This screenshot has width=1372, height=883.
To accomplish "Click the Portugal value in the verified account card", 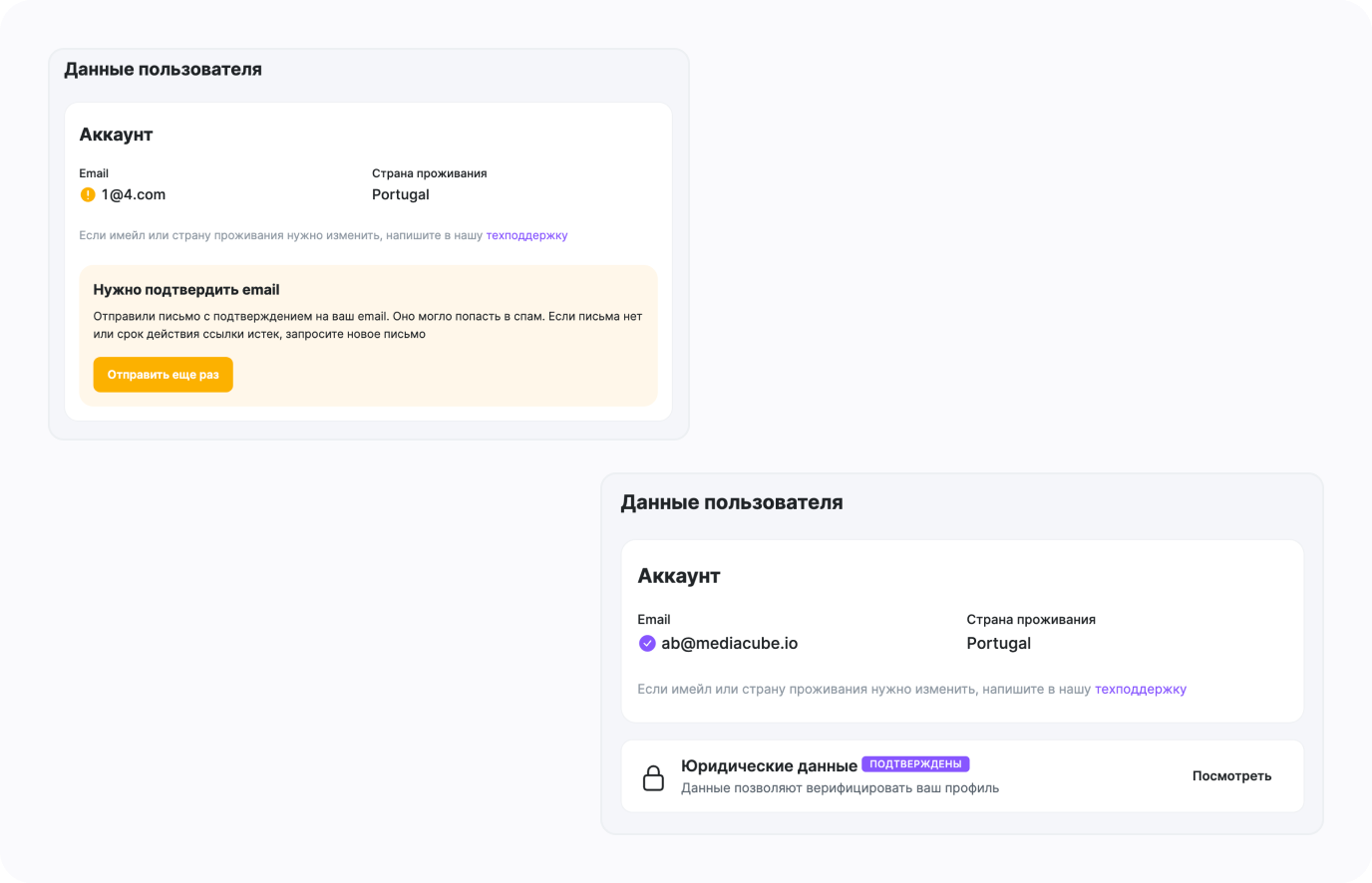I will [x=998, y=643].
